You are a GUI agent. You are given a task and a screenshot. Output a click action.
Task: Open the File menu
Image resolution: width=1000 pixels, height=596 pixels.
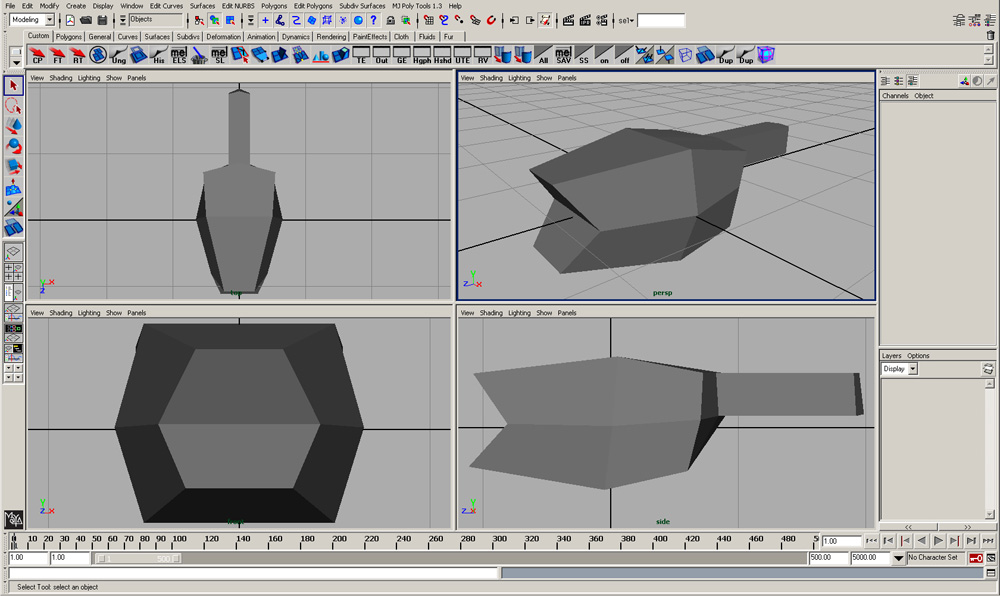pos(10,6)
